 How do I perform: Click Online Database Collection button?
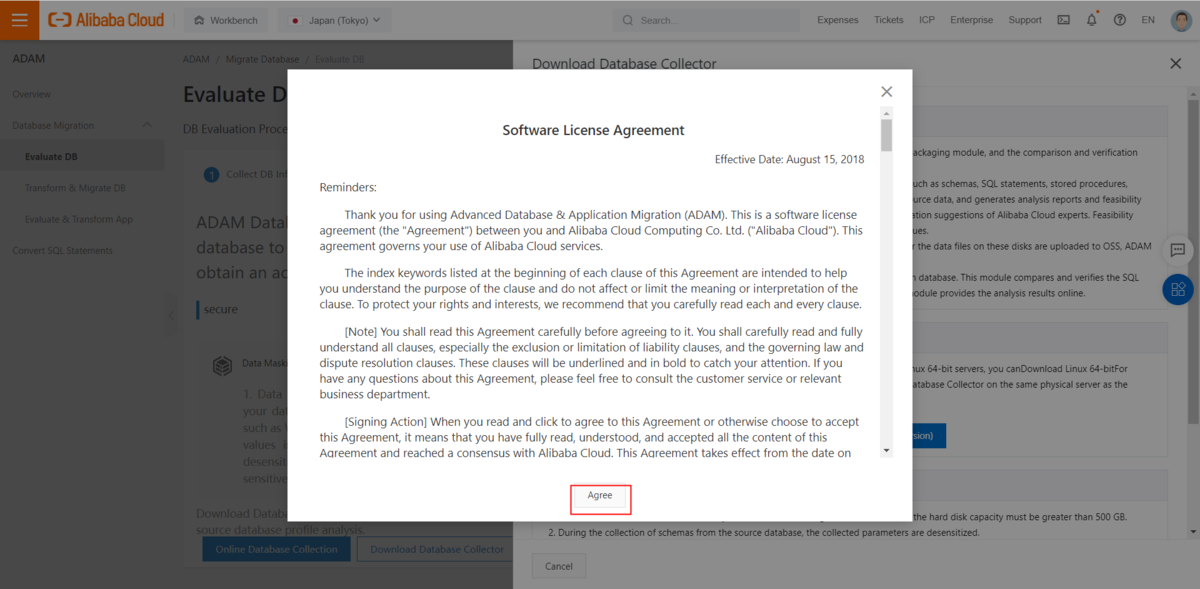point(277,549)
